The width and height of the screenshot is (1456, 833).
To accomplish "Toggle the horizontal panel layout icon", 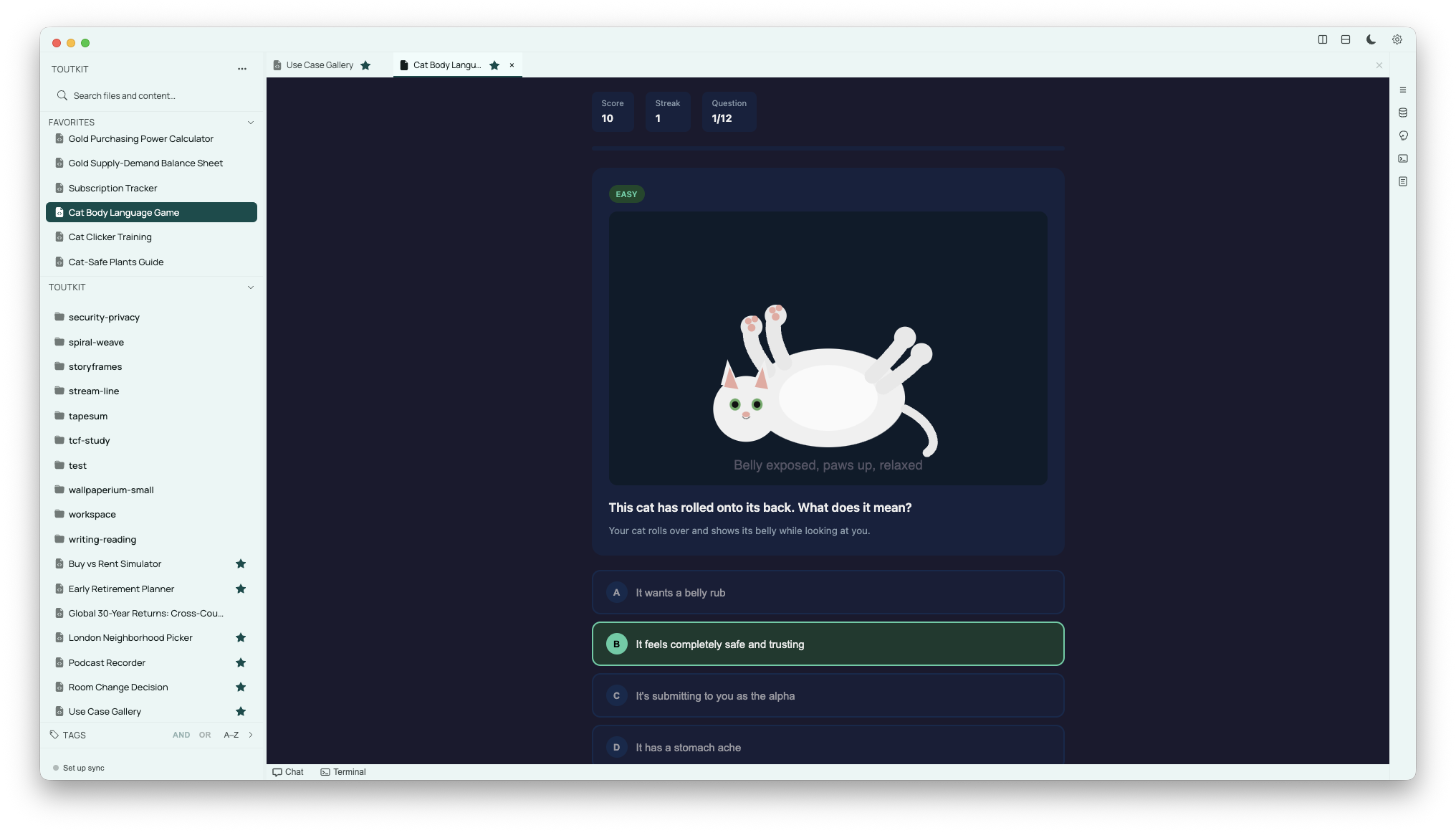I will pos(1346,39).
